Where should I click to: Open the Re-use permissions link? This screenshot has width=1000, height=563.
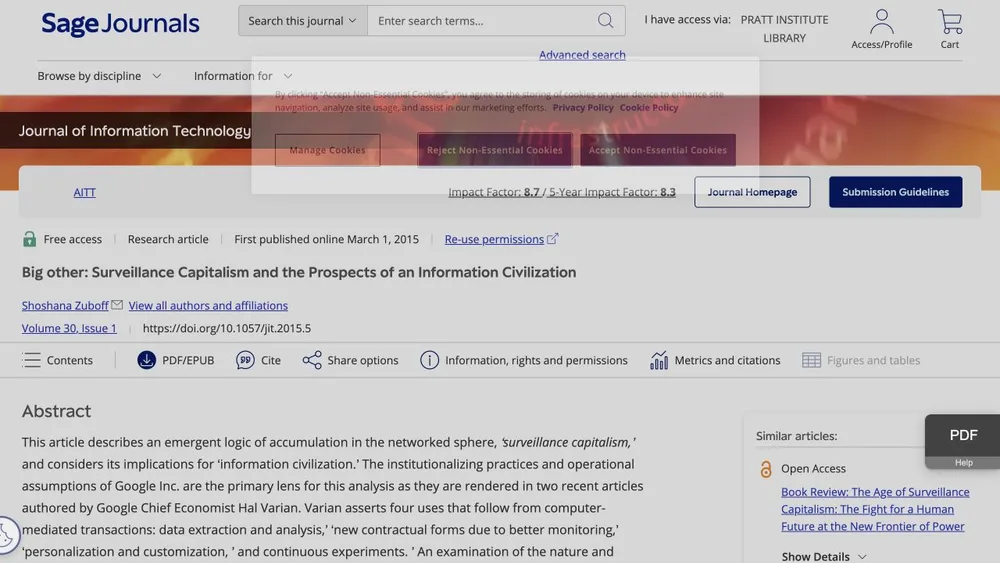point(494,239)
